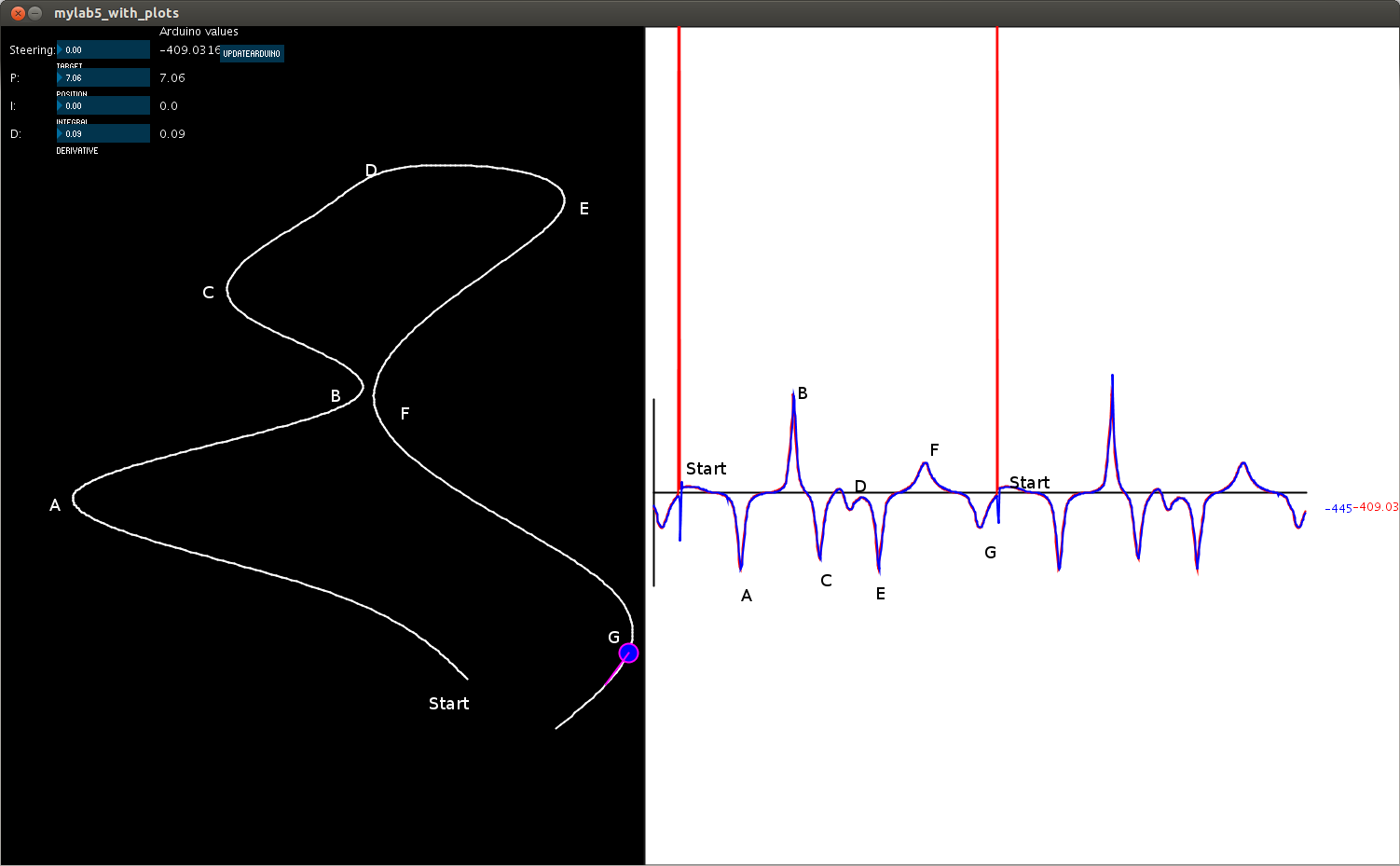Click the blue -445 value beside the plot
The height and width of the screenshot is (866, 1400).
[1338, 509]
